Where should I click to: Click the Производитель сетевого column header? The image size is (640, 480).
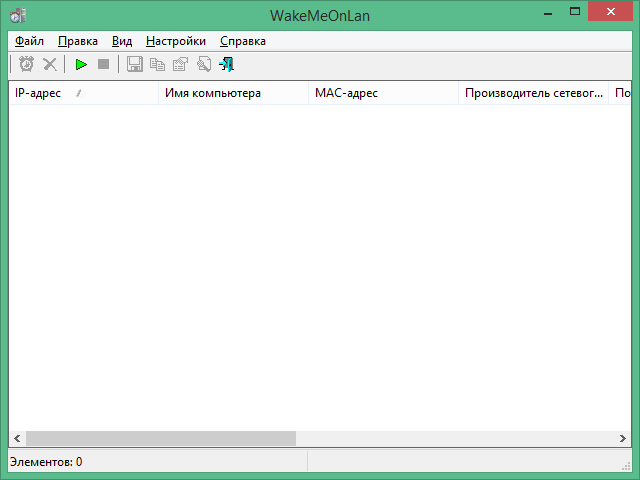(533, 93)
